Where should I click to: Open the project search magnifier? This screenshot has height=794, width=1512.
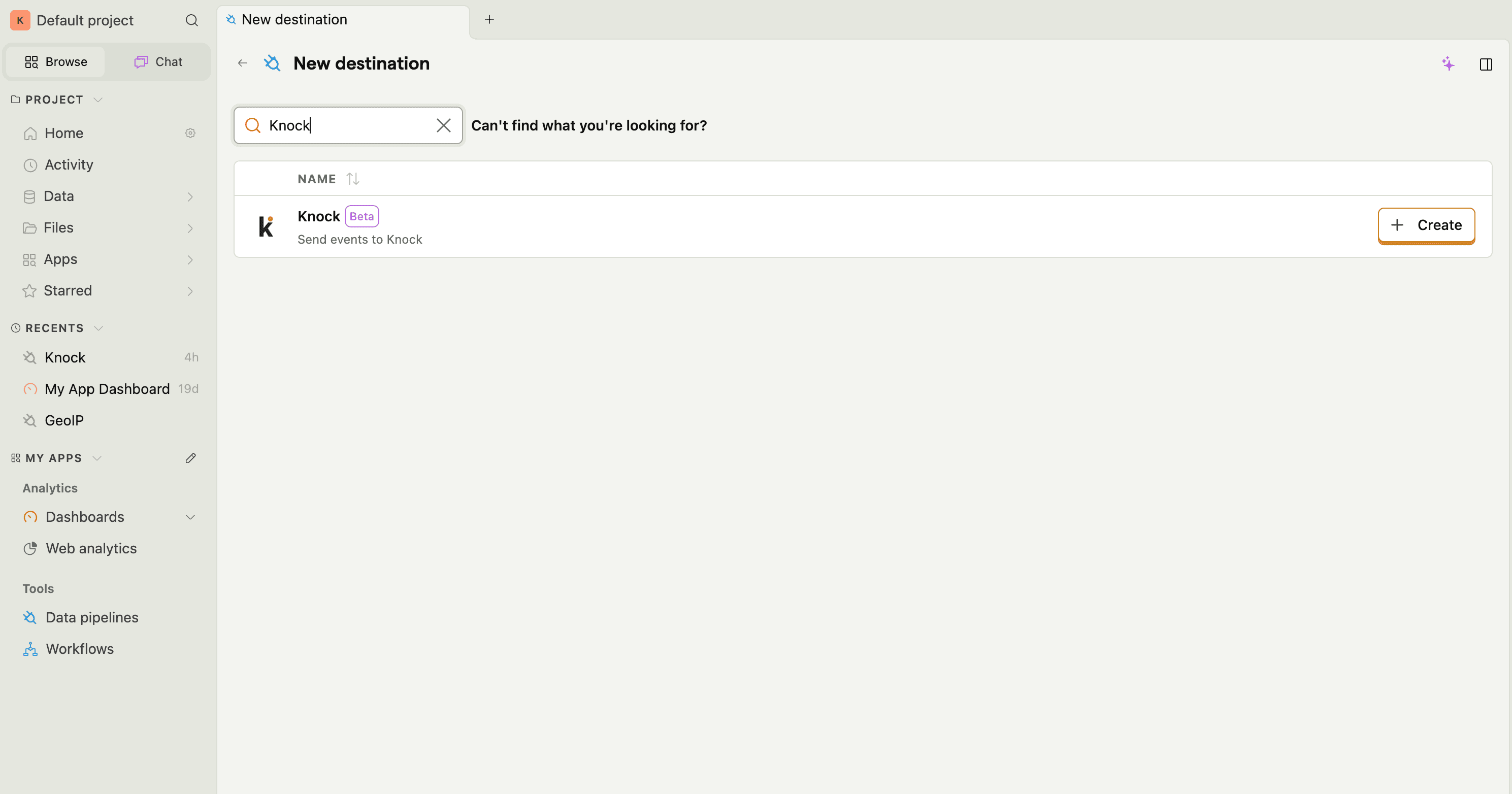point(192,20)
